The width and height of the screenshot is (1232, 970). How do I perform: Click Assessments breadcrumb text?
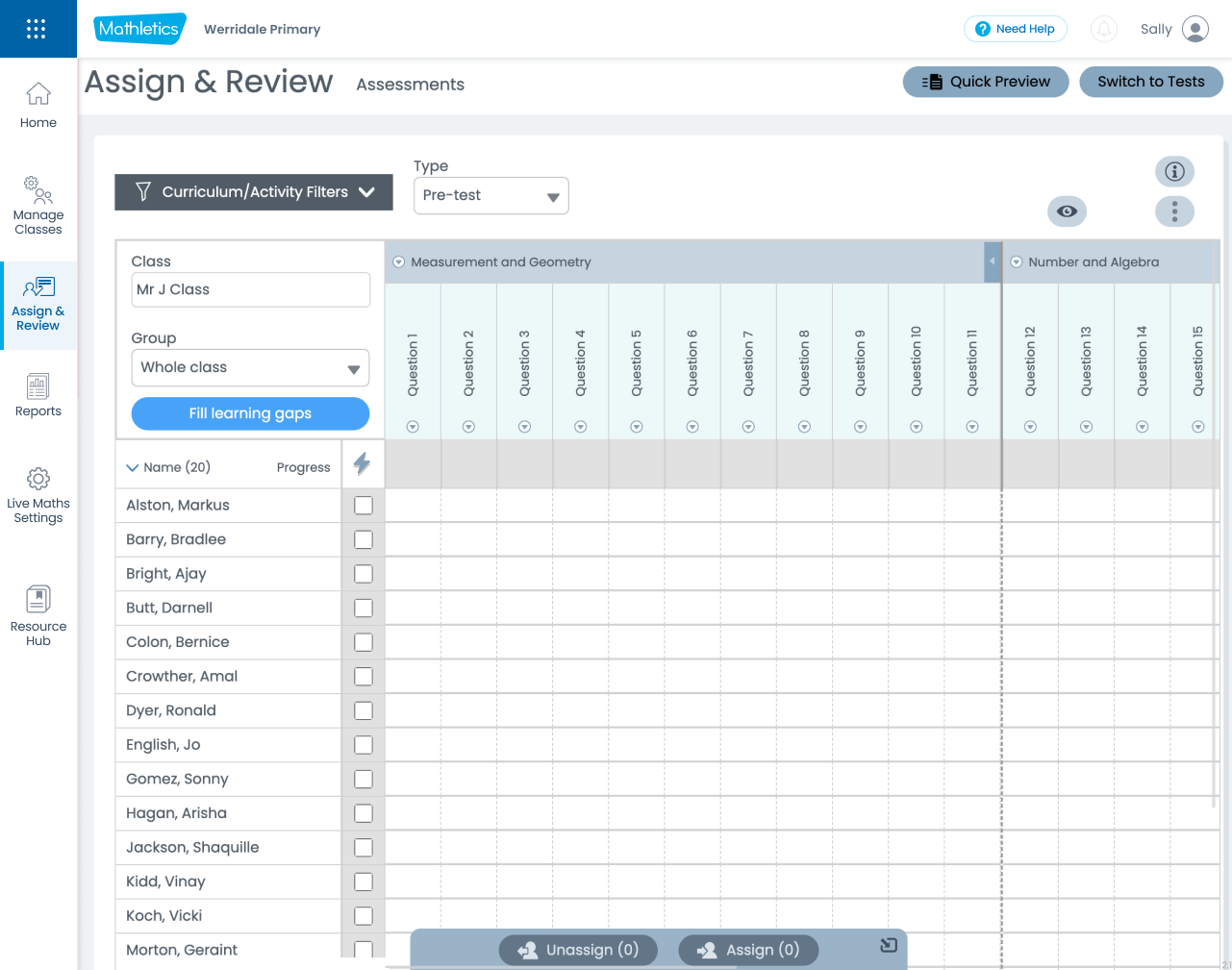click(411, 85)
